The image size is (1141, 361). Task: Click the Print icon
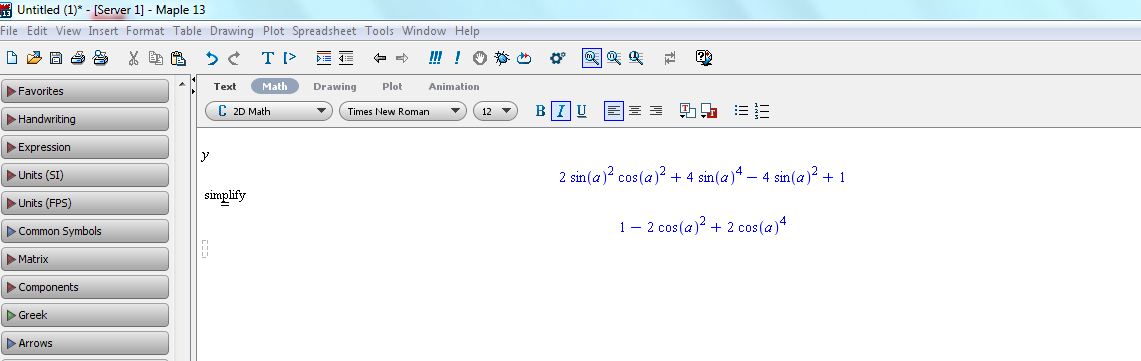[x=78, y=58]
